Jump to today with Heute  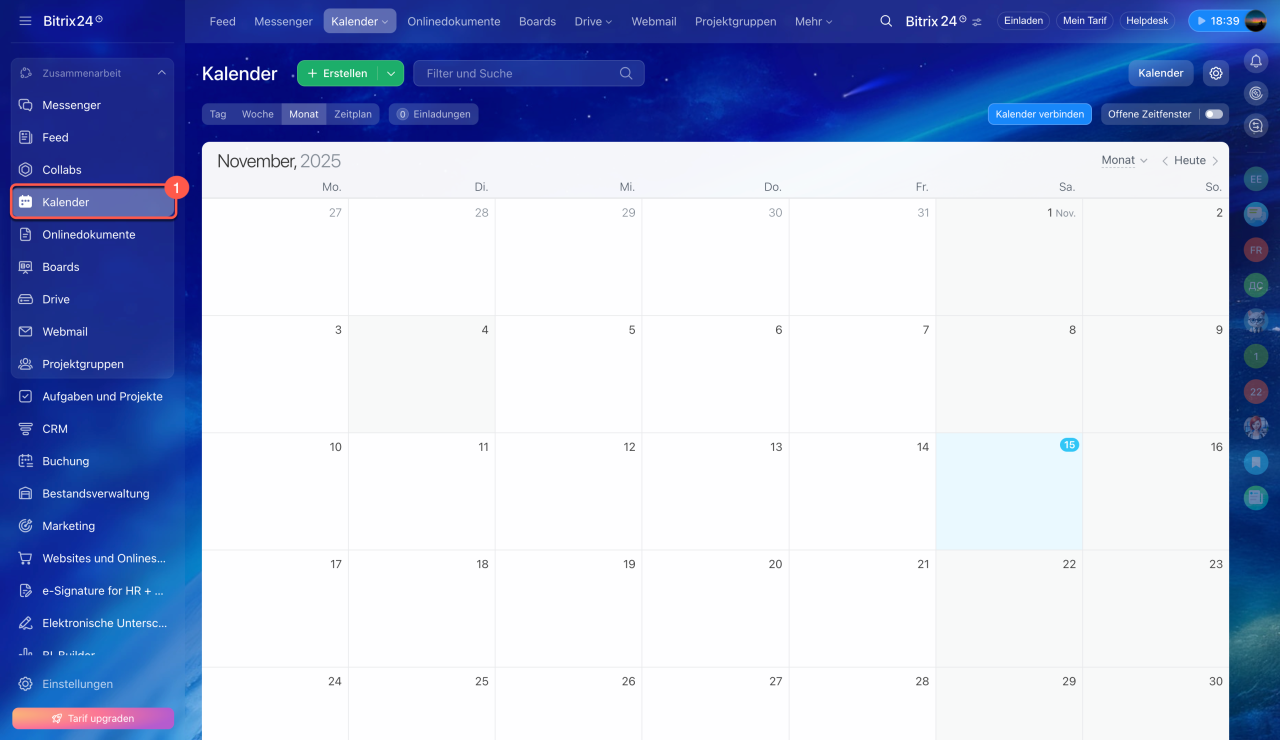(x=1190, y=161)
